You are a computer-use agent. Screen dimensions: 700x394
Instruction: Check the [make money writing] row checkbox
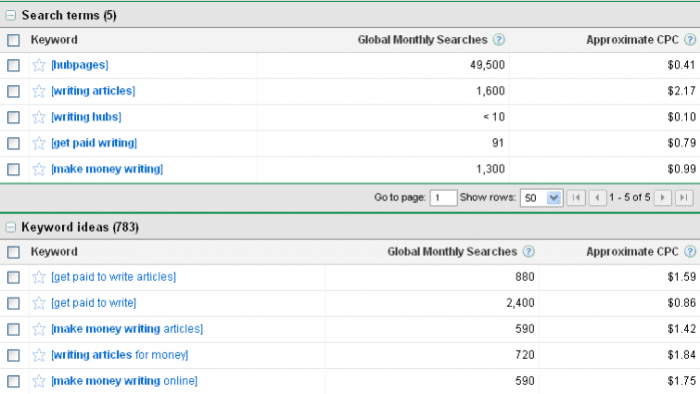(13, 169)
